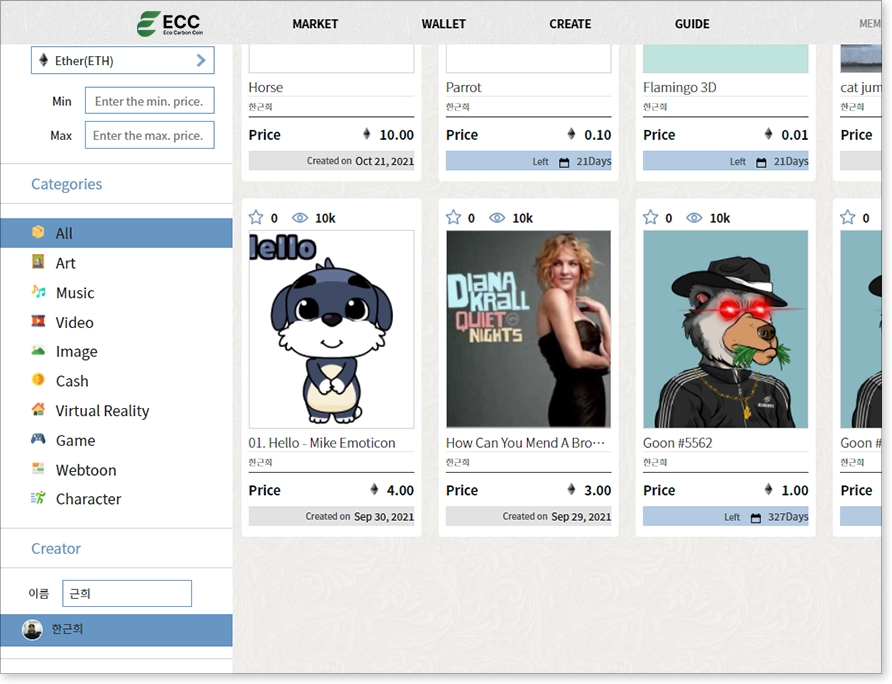
Task: Click the views eye icon on Goon #5562
Action: coord(694,218)
